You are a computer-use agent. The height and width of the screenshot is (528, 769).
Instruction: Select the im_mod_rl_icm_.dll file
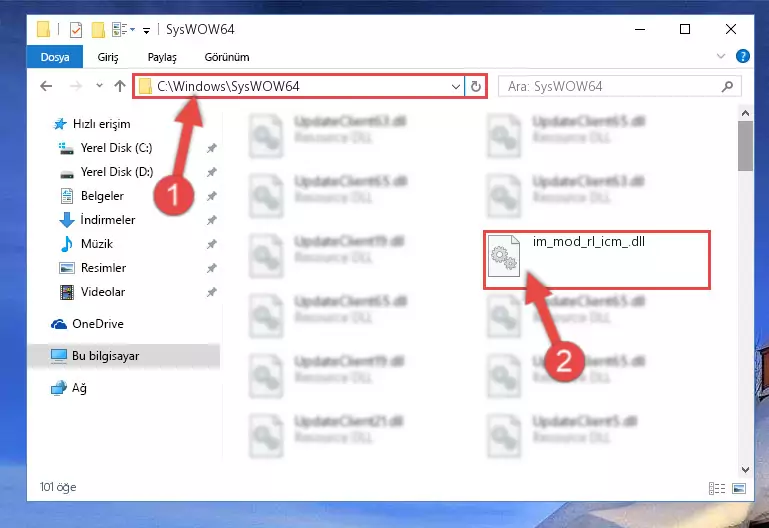click(x=596, y=260)
